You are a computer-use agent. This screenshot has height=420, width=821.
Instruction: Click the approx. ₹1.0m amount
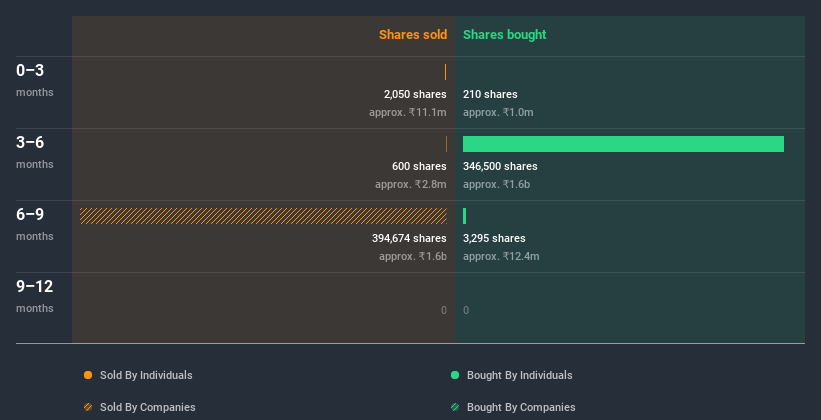coord(498,112)
